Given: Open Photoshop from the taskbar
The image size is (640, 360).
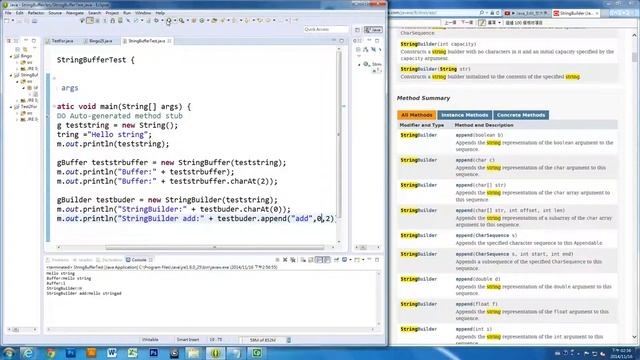Looking at the screenshot, I should pos(153,353).
